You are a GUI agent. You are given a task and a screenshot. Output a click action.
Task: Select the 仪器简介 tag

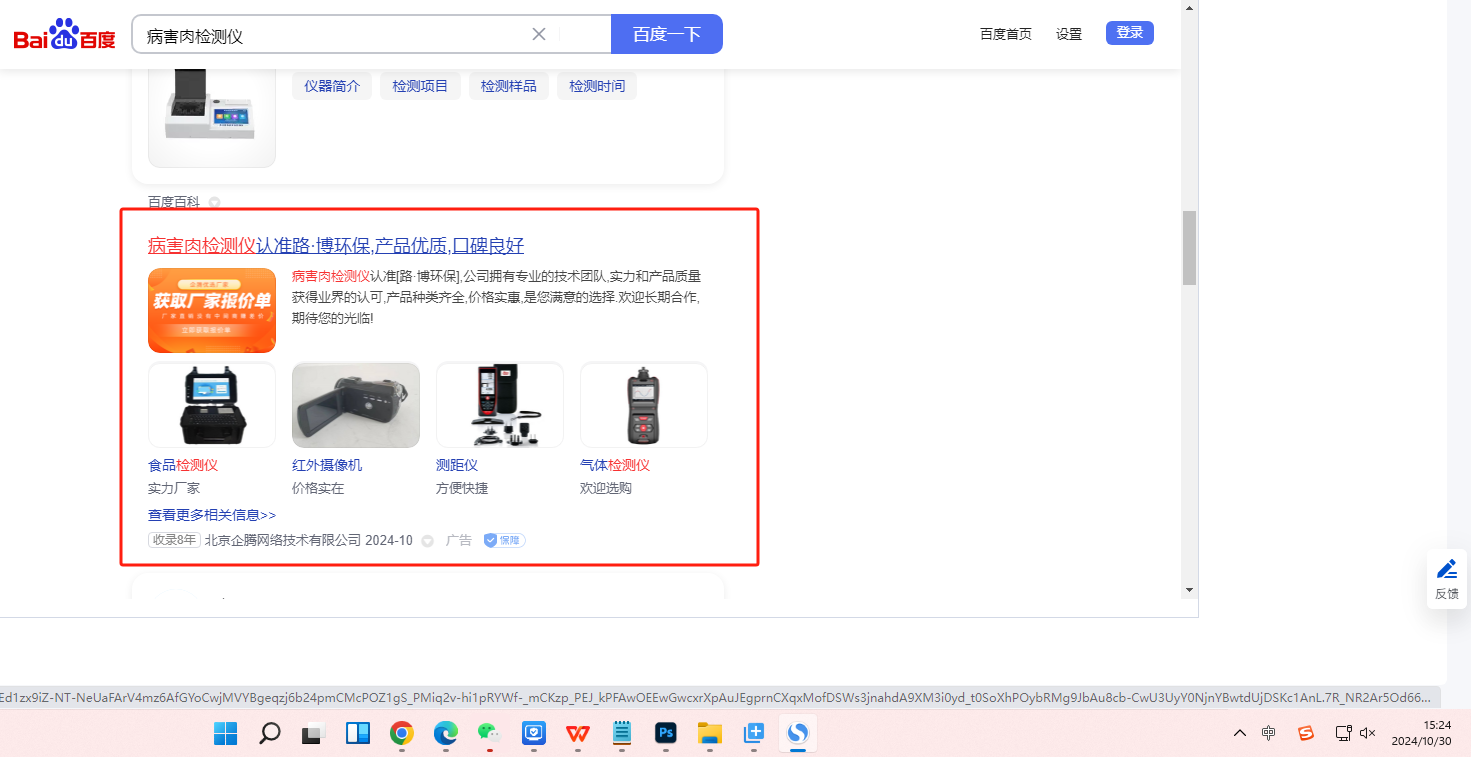332,86
